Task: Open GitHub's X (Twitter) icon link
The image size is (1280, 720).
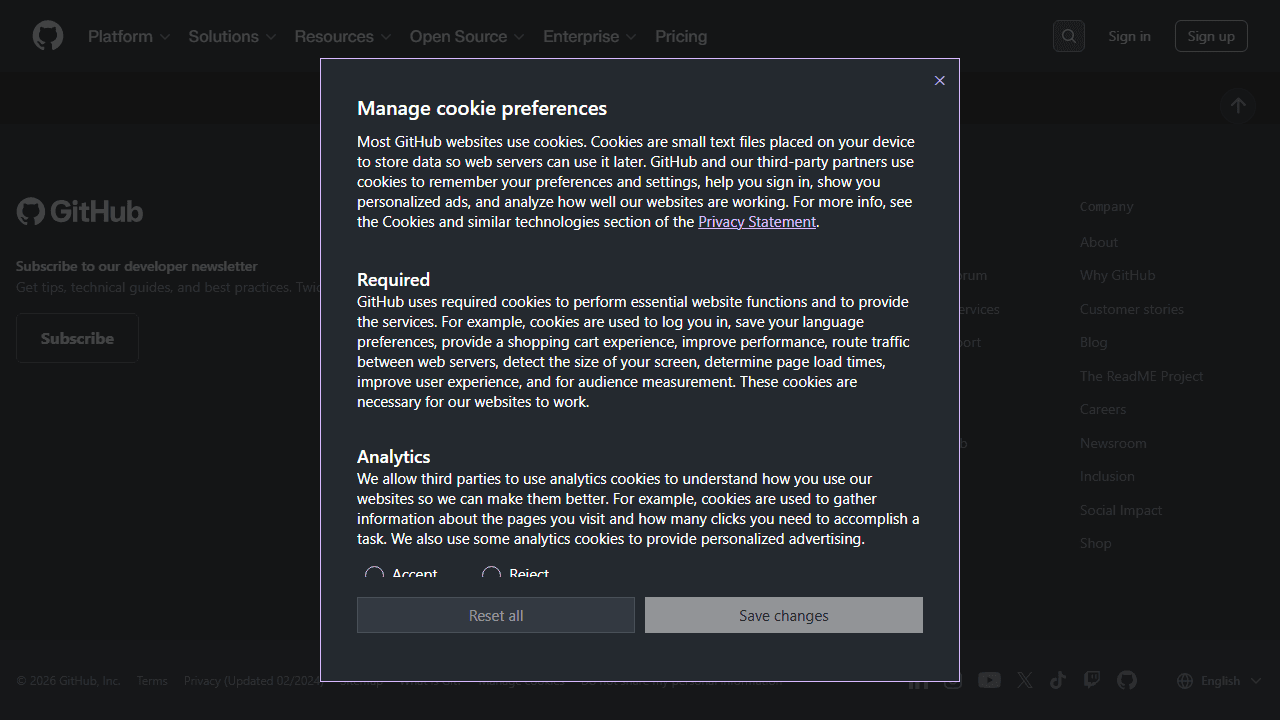Action: [1025, 680]
